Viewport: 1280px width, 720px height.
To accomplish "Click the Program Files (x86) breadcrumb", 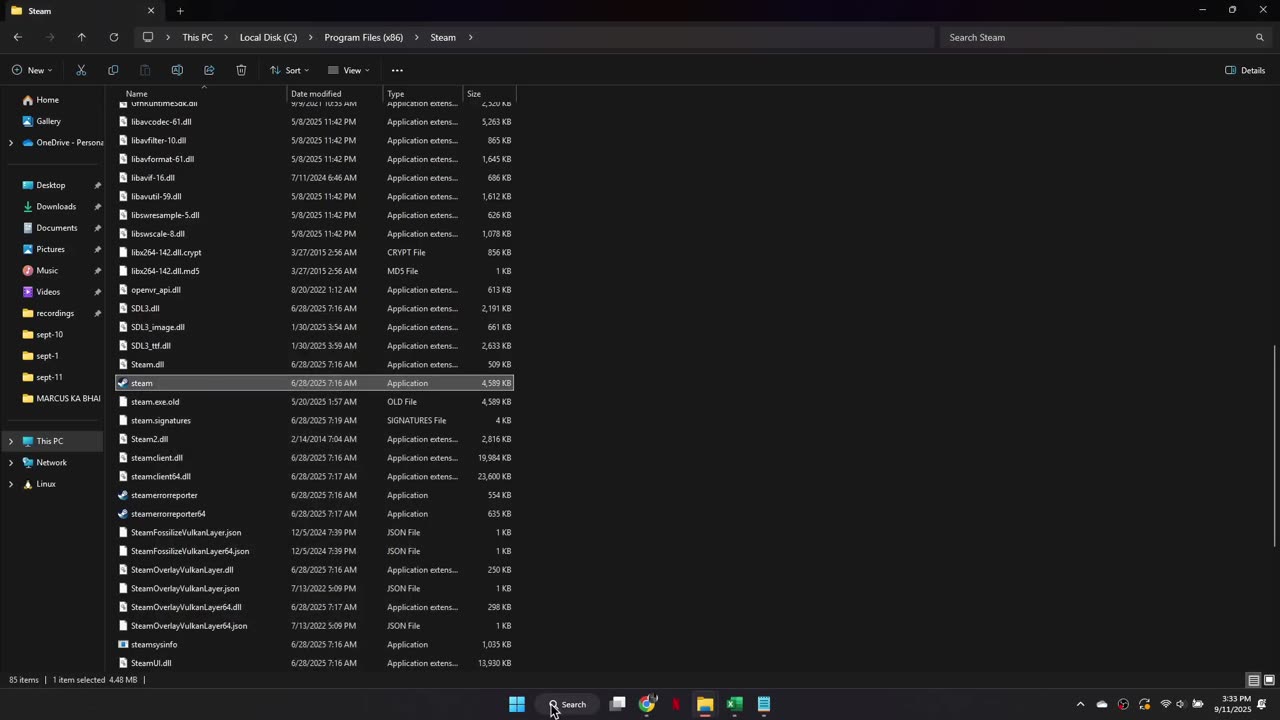I will 364,37.
